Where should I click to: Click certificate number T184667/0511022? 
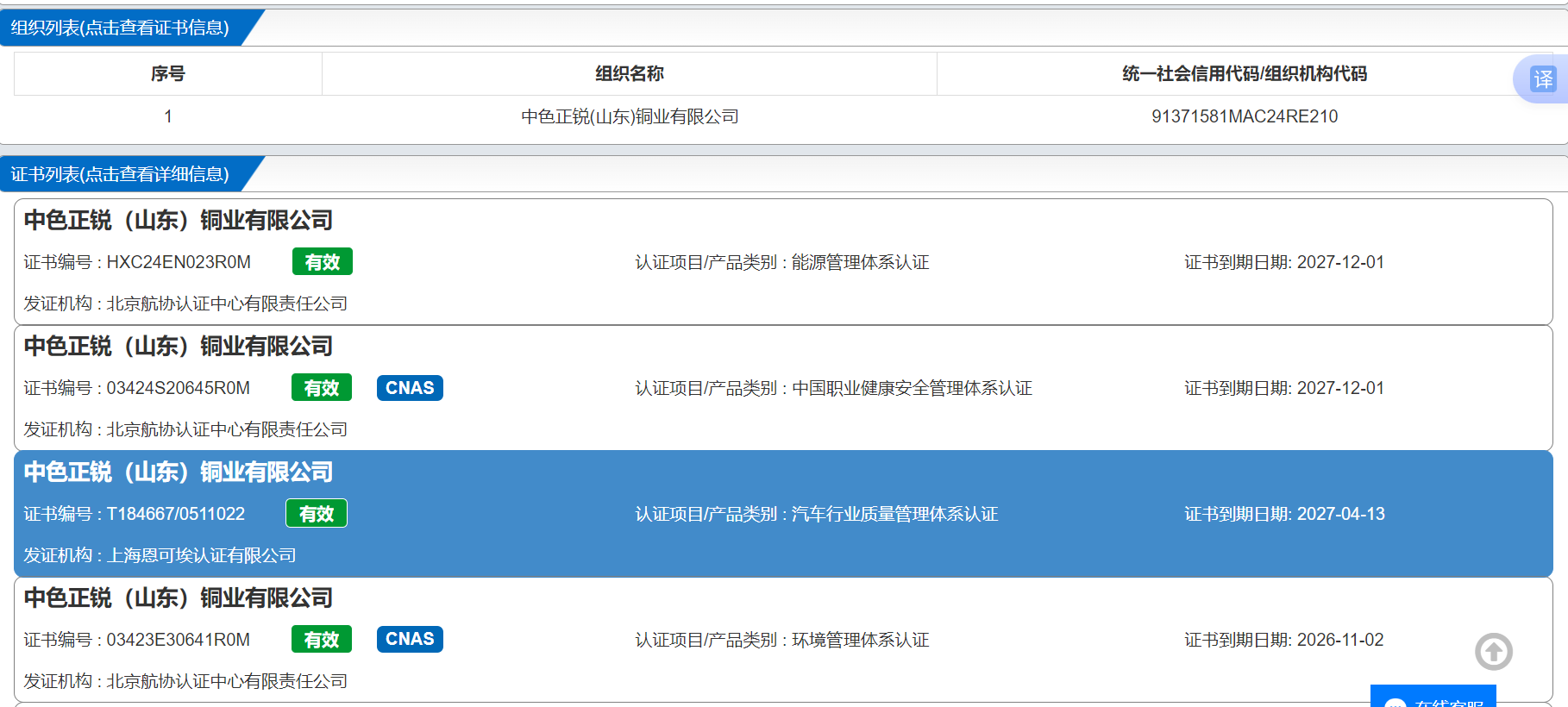pos(176,514)
